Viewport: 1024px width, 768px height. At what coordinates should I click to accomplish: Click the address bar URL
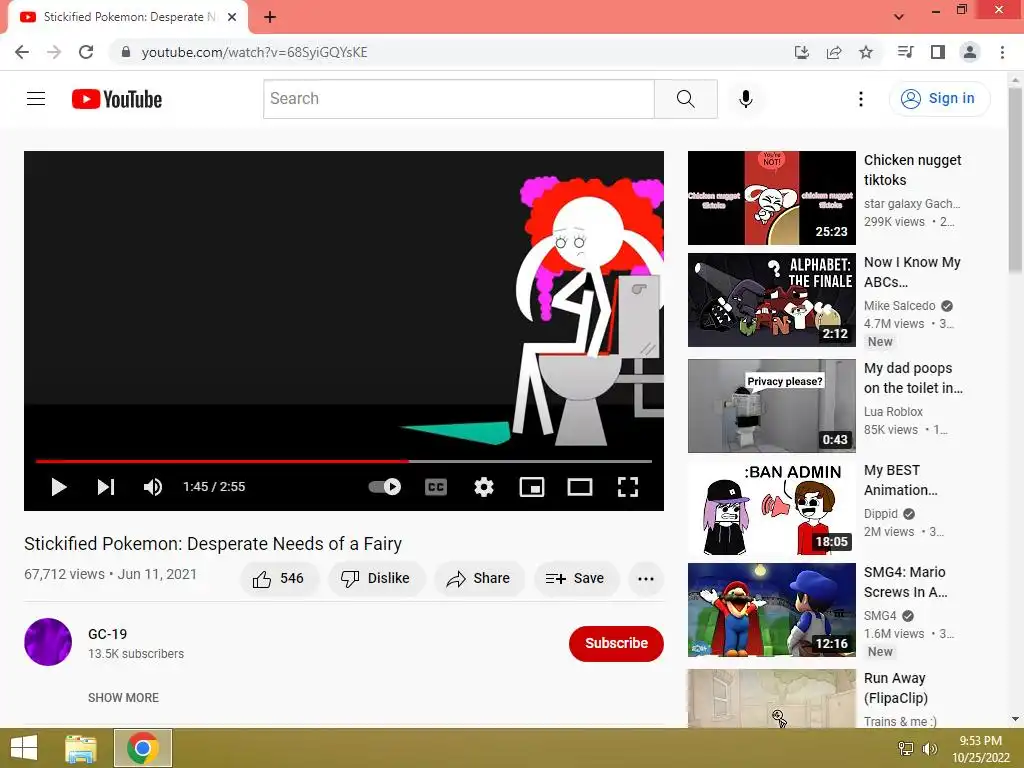tap(254, 52)
